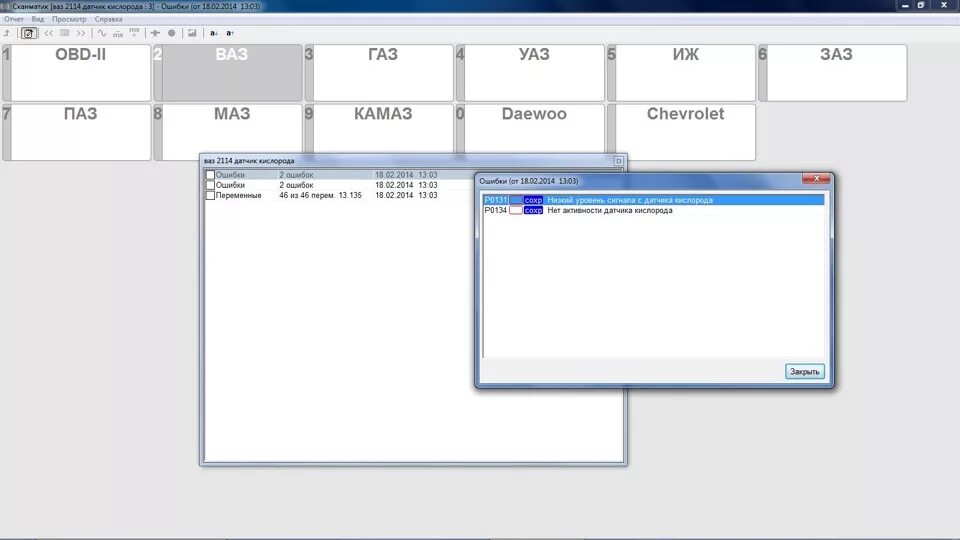The width and height of the screenshot is (960, 540).
Task: Open the Просмотр menu
Action: click(x=69, y=19)
